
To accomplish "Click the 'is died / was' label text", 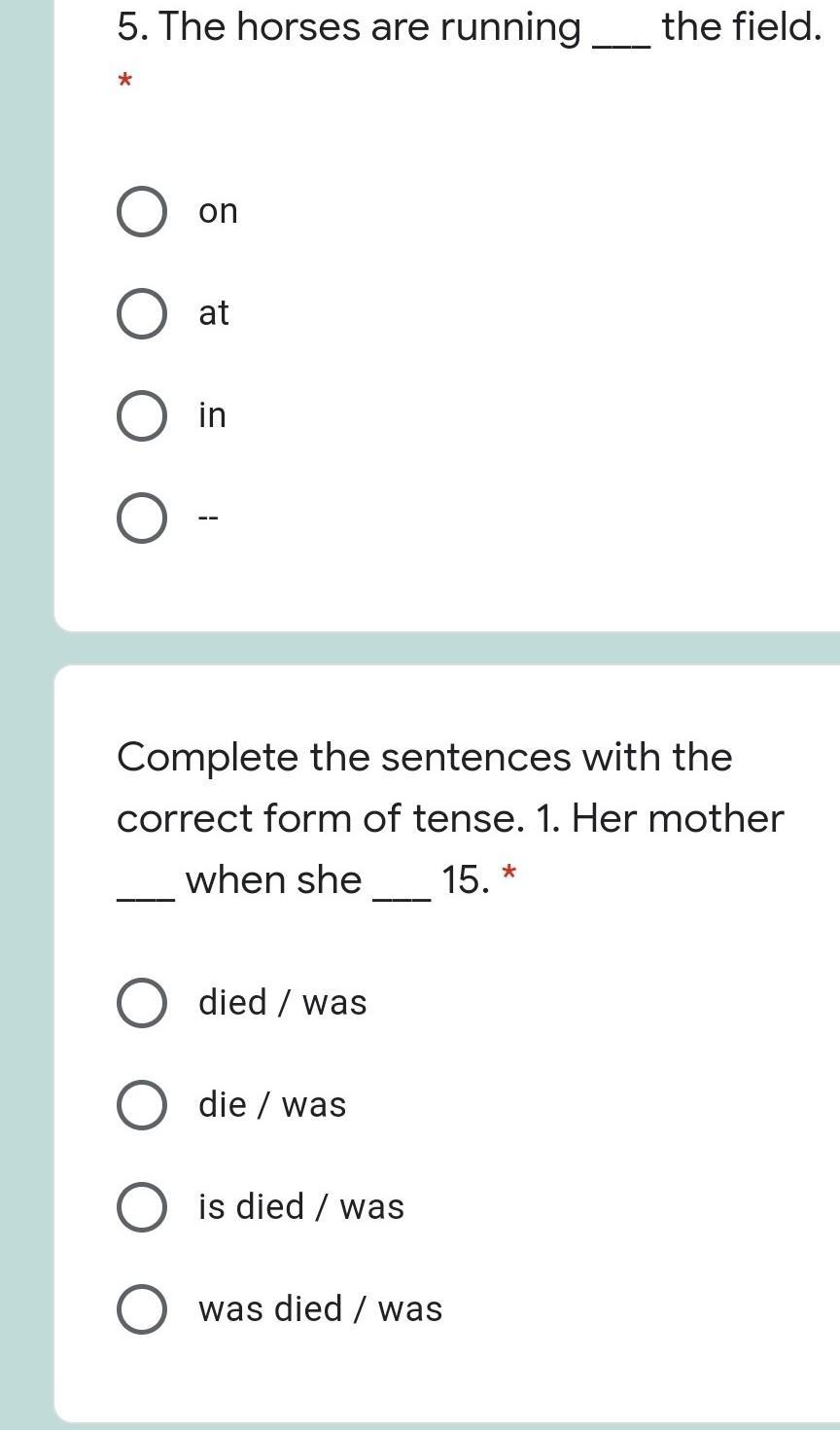I will coord(301,1206).
